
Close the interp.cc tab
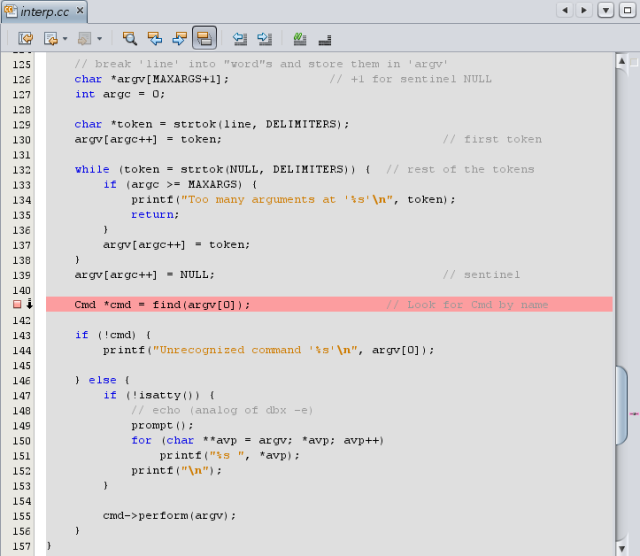click(x=80, y=10)
